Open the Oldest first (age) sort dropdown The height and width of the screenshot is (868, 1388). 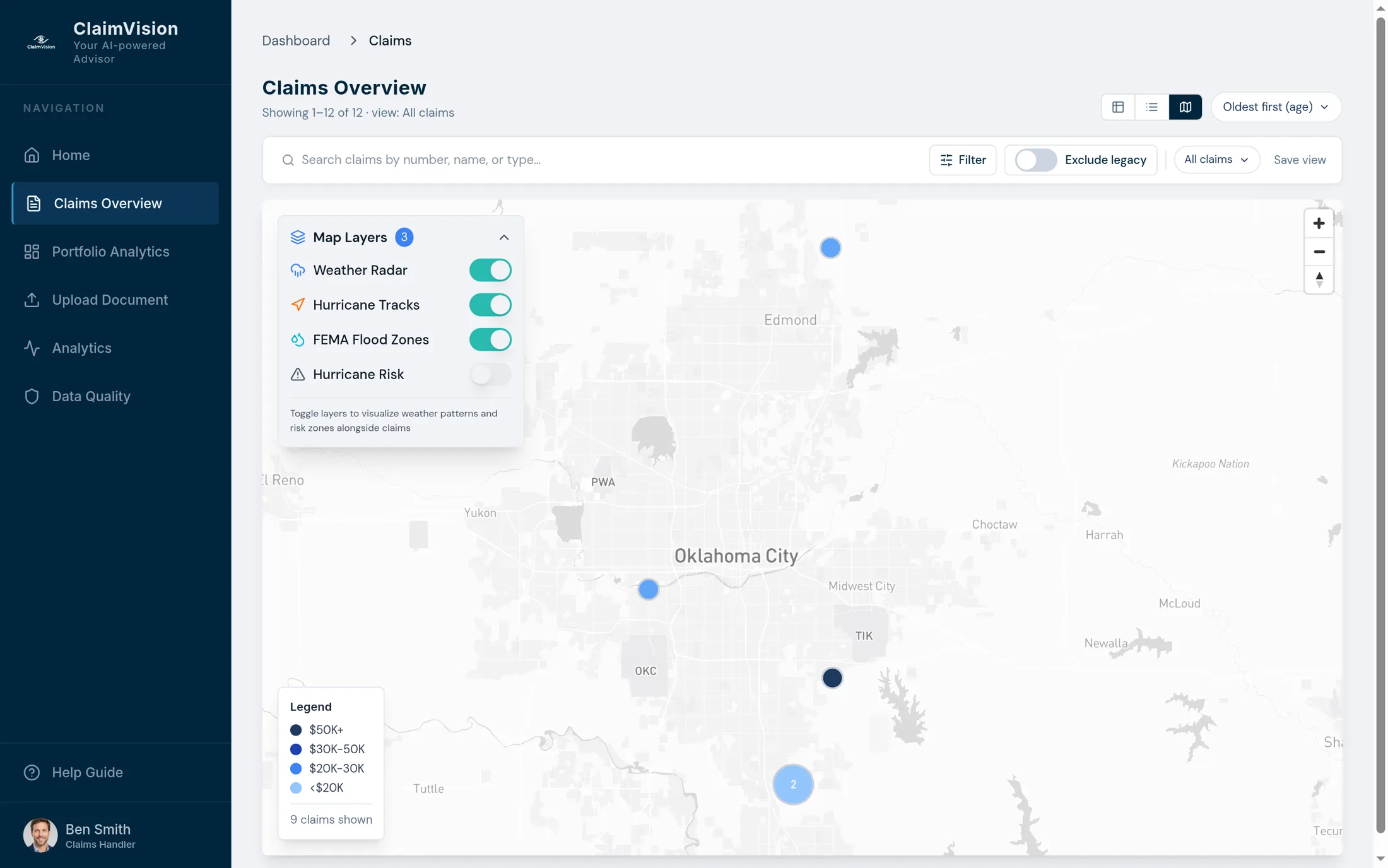pyautogui.click(x=1276, y=107)
